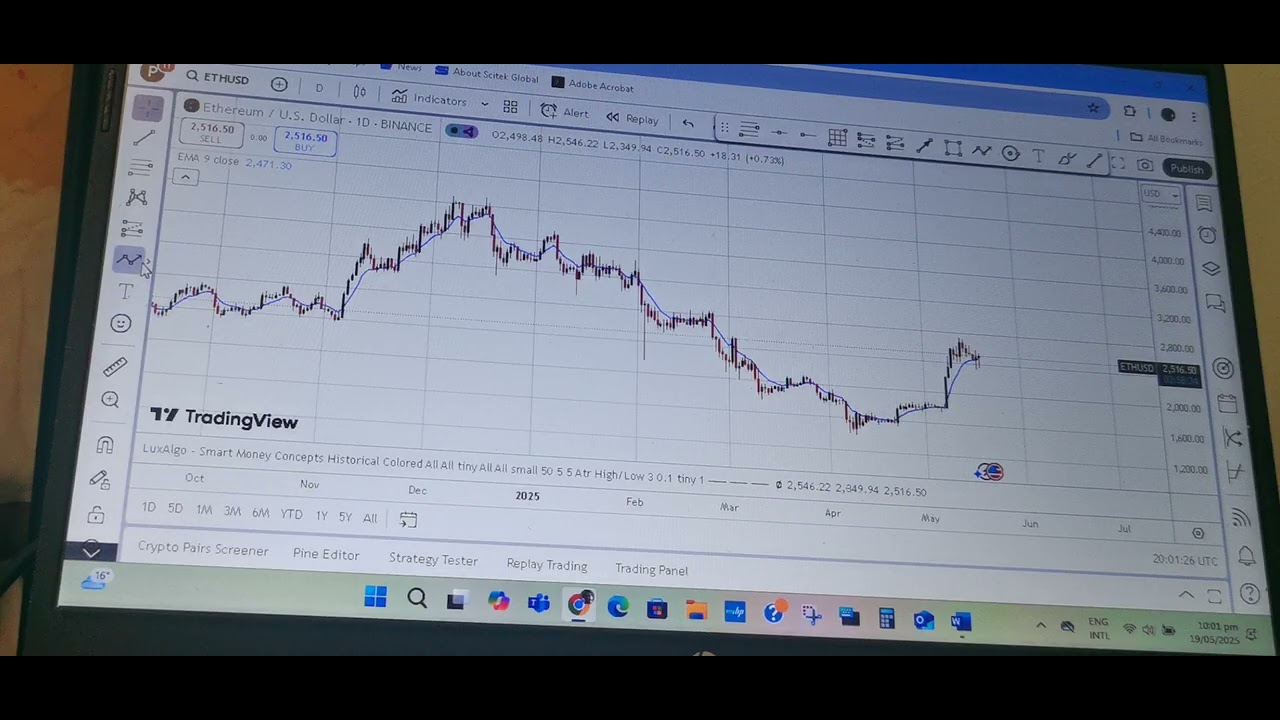Select the crosshair cursor tool

tap(148, 106)
